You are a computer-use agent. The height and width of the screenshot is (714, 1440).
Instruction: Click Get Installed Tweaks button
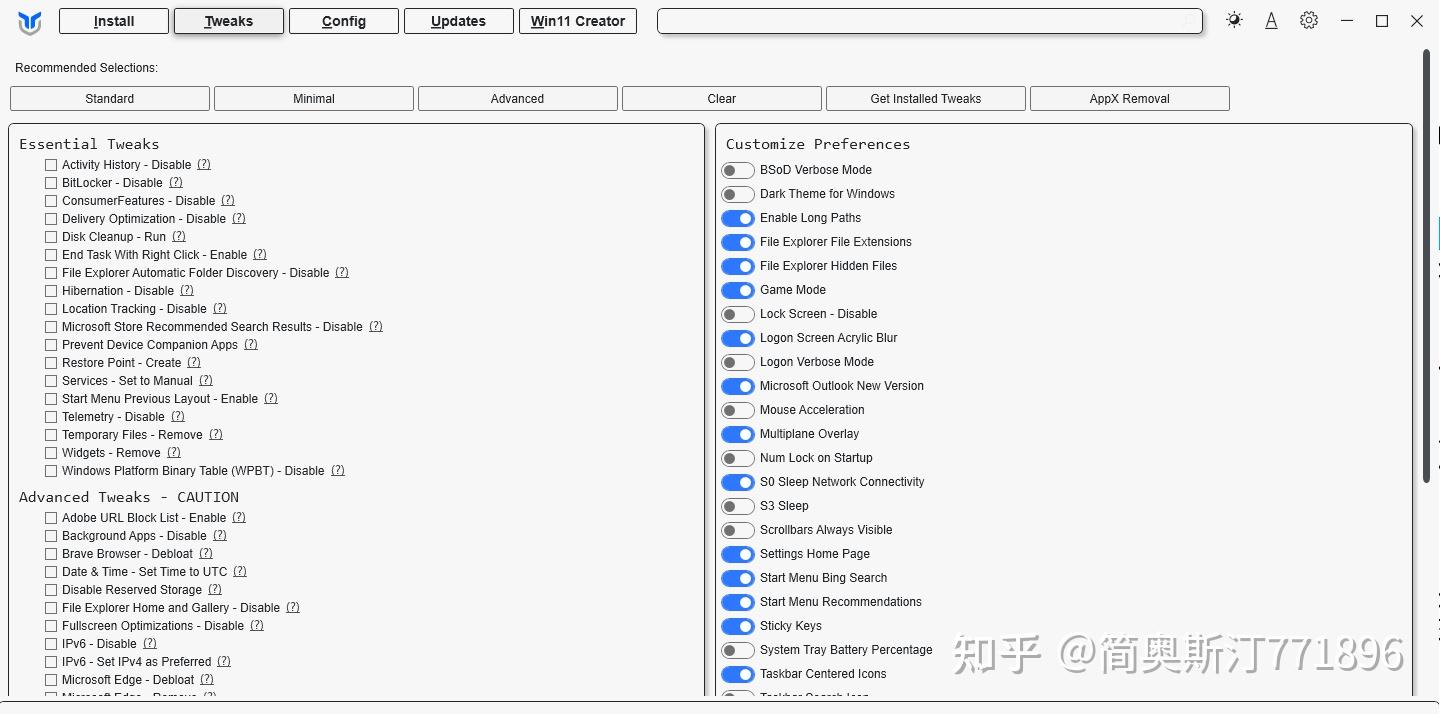[926, 98]
